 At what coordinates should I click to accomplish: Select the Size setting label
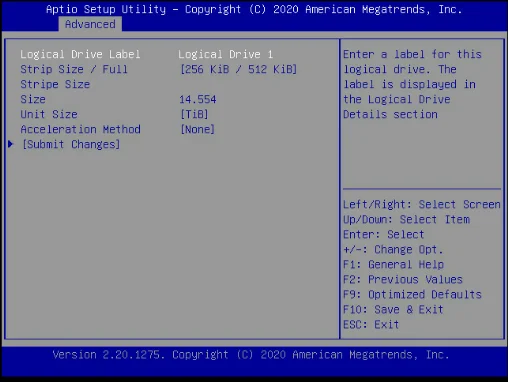pos(33,99)
